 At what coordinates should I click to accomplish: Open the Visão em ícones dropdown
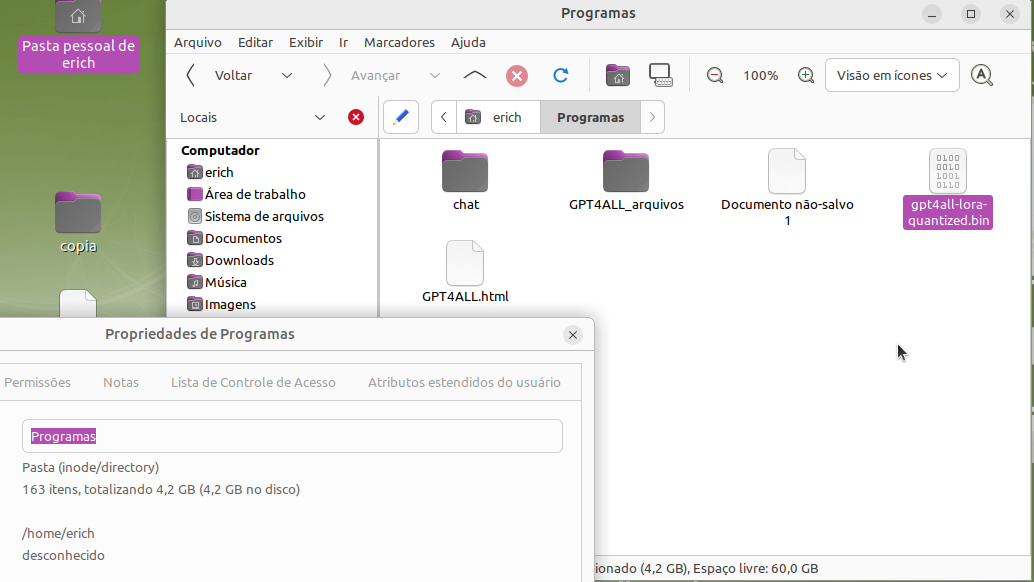(x=892, y=75)
